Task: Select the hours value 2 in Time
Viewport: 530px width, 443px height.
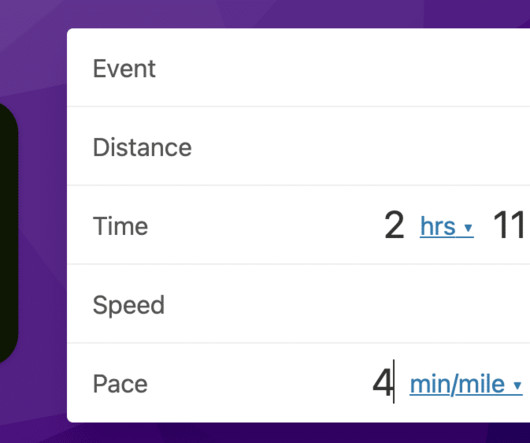Action: tap(394, 225)
